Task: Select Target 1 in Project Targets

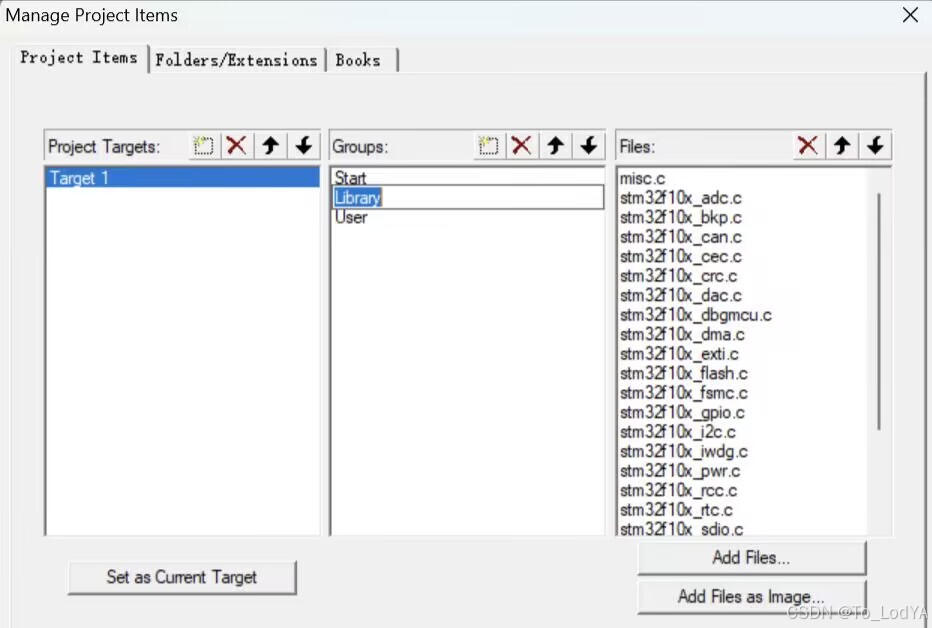Action: pos(182,178)
